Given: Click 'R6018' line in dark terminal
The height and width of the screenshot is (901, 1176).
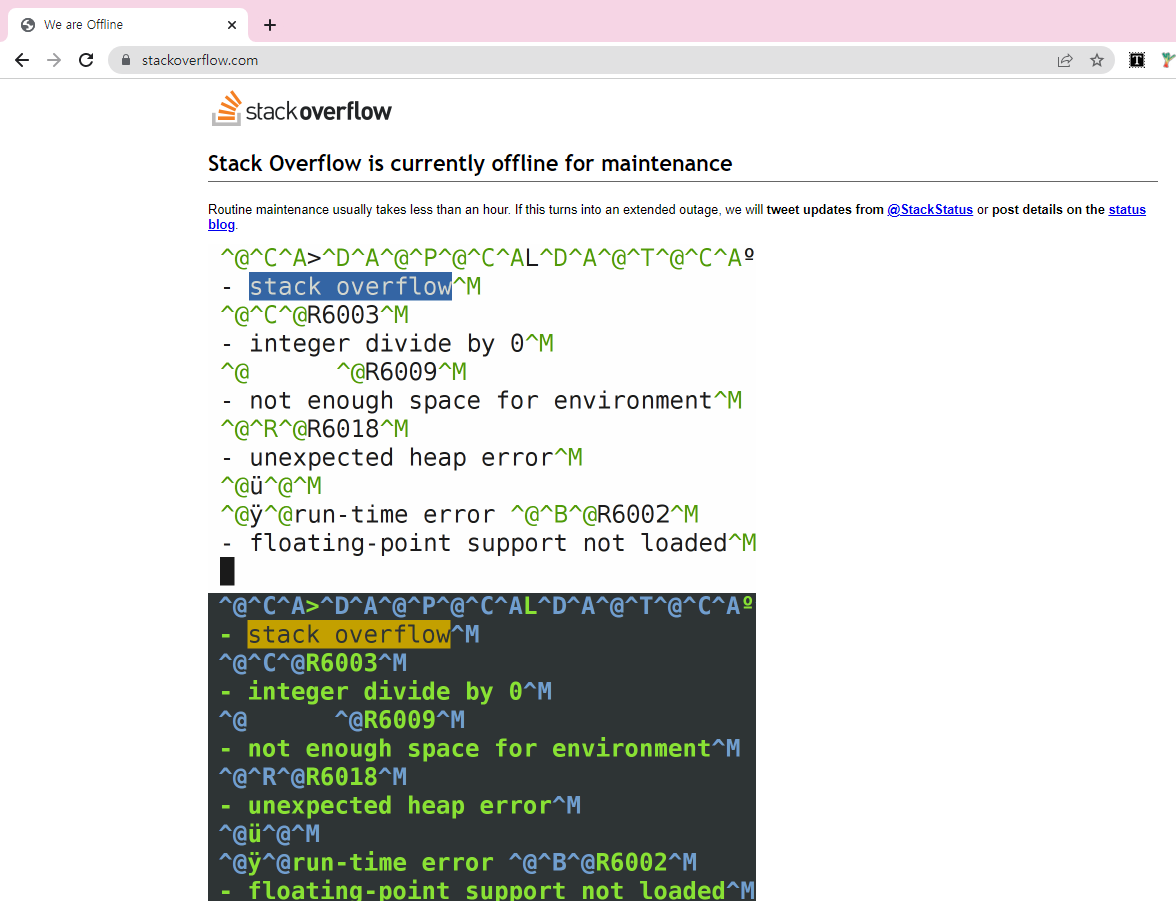Looking at the screenshot, I should (x=314, y=777).
